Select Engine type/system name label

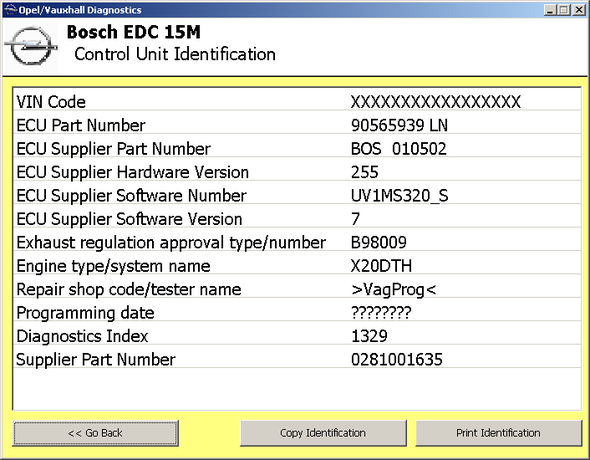tap(113, 266)
